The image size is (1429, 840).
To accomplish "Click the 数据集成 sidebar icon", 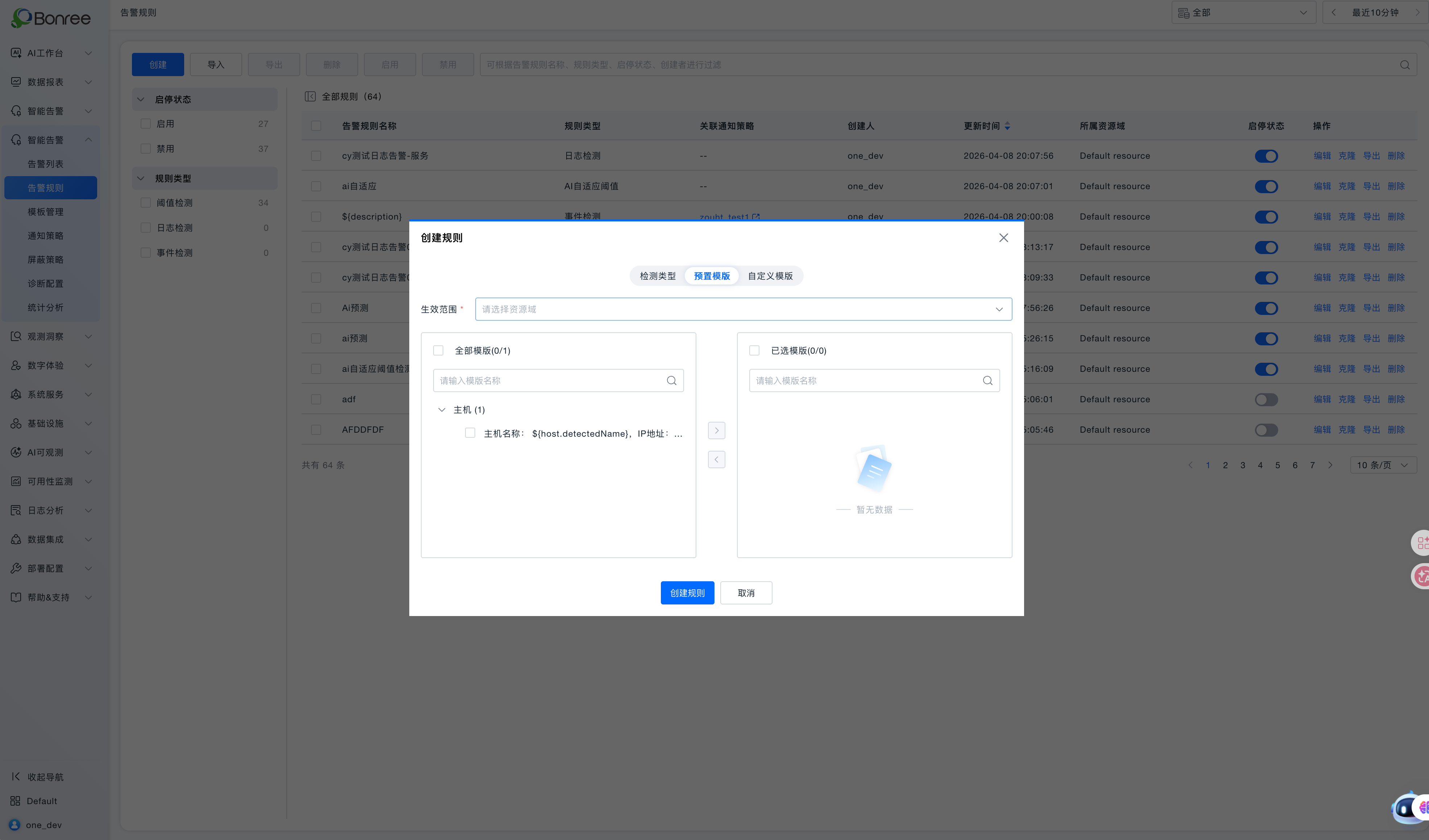I will point(16,539).
